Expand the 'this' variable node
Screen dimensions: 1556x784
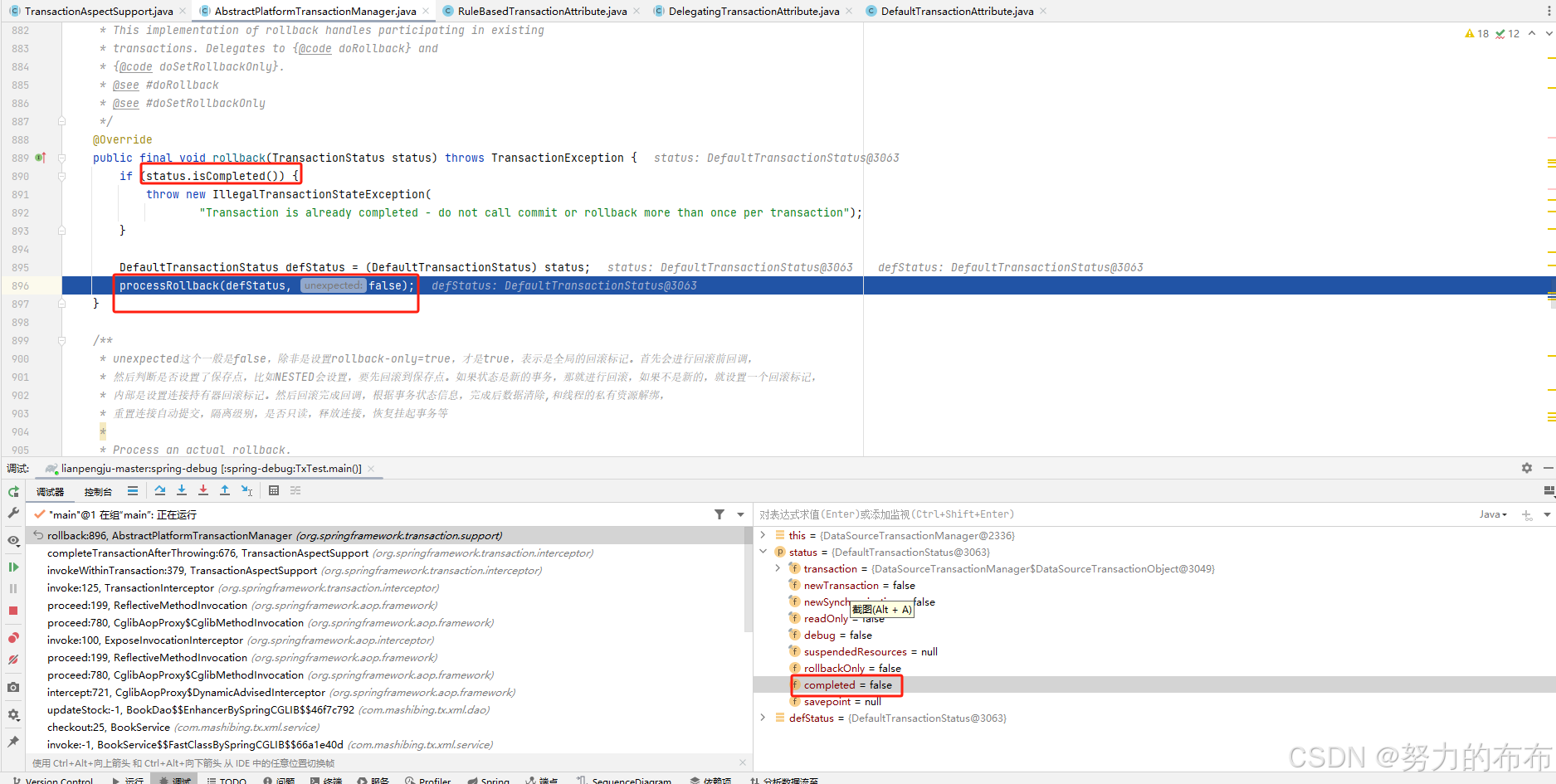coord(763,535)
